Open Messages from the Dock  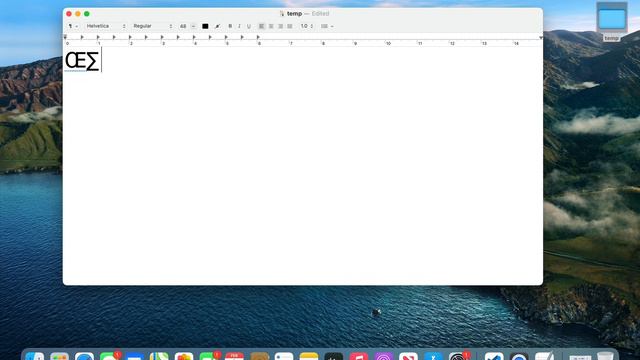(109, 356)
